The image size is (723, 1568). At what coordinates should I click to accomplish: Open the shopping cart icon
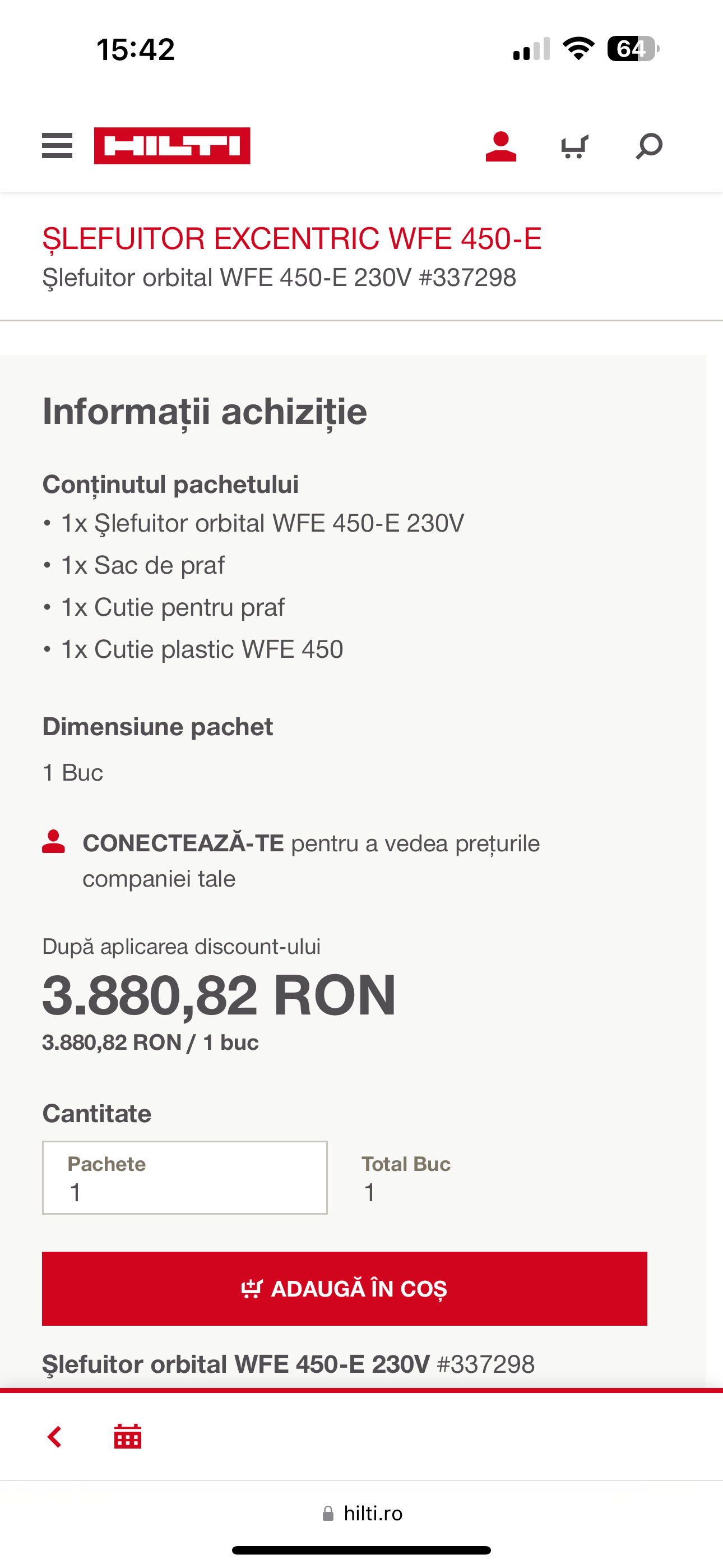574,146
